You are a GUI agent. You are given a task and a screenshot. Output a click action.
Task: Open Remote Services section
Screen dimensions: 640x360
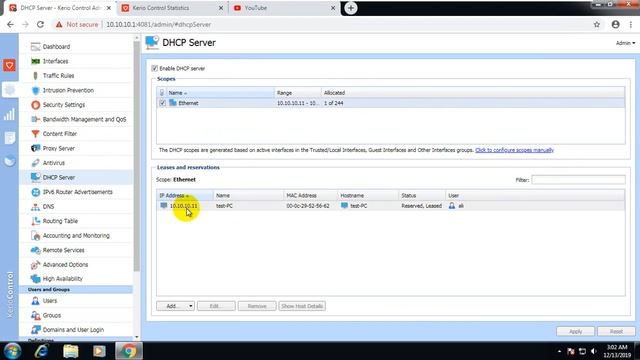point(63,250)
